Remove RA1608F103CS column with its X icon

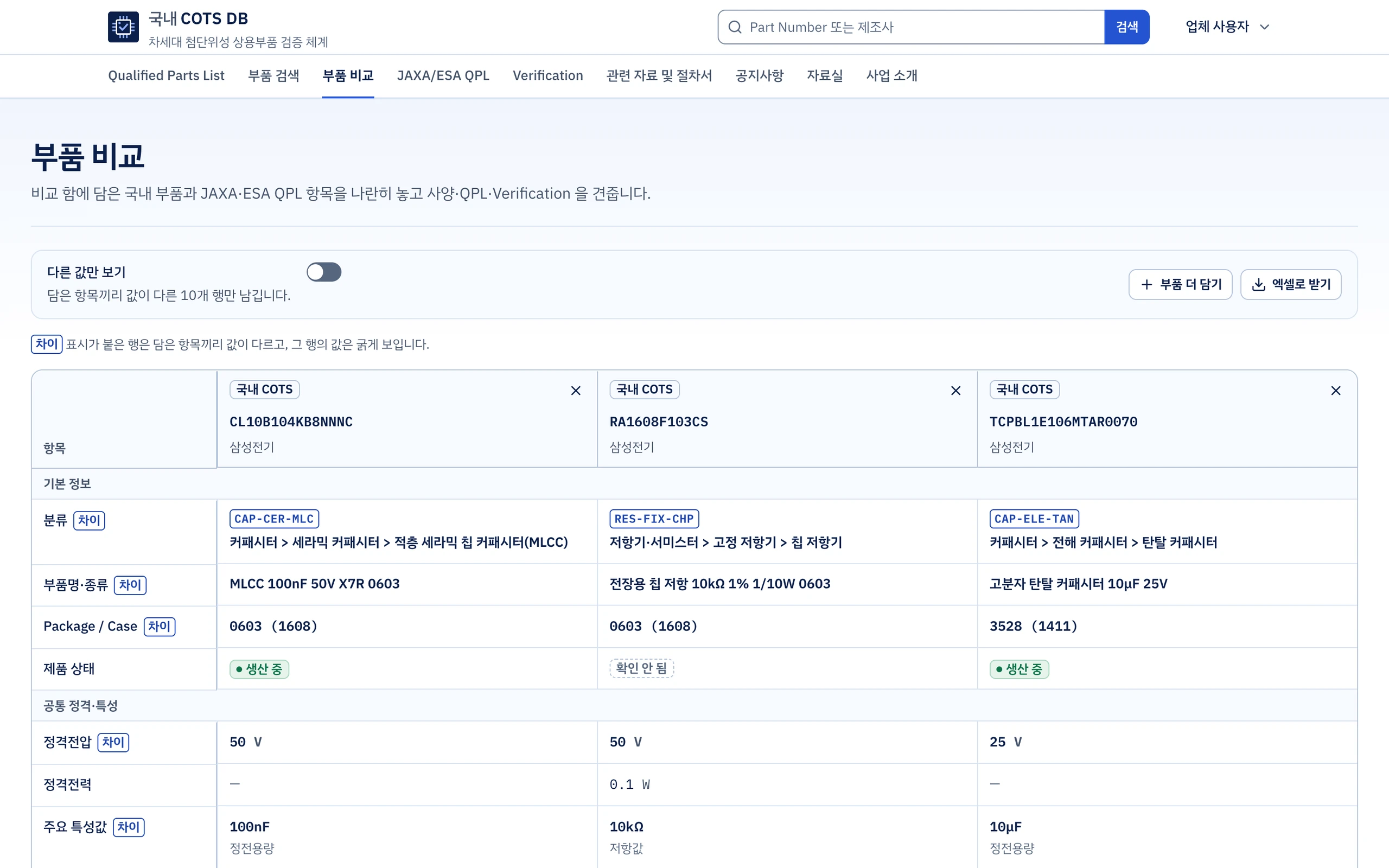pyautogui.click(x=955, y=391)
